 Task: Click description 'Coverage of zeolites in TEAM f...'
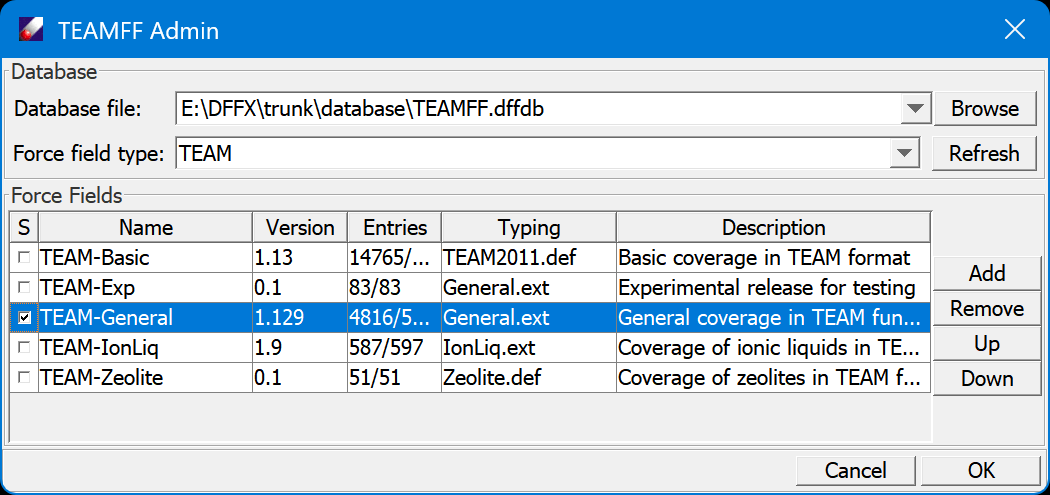(x=773, y=378)
